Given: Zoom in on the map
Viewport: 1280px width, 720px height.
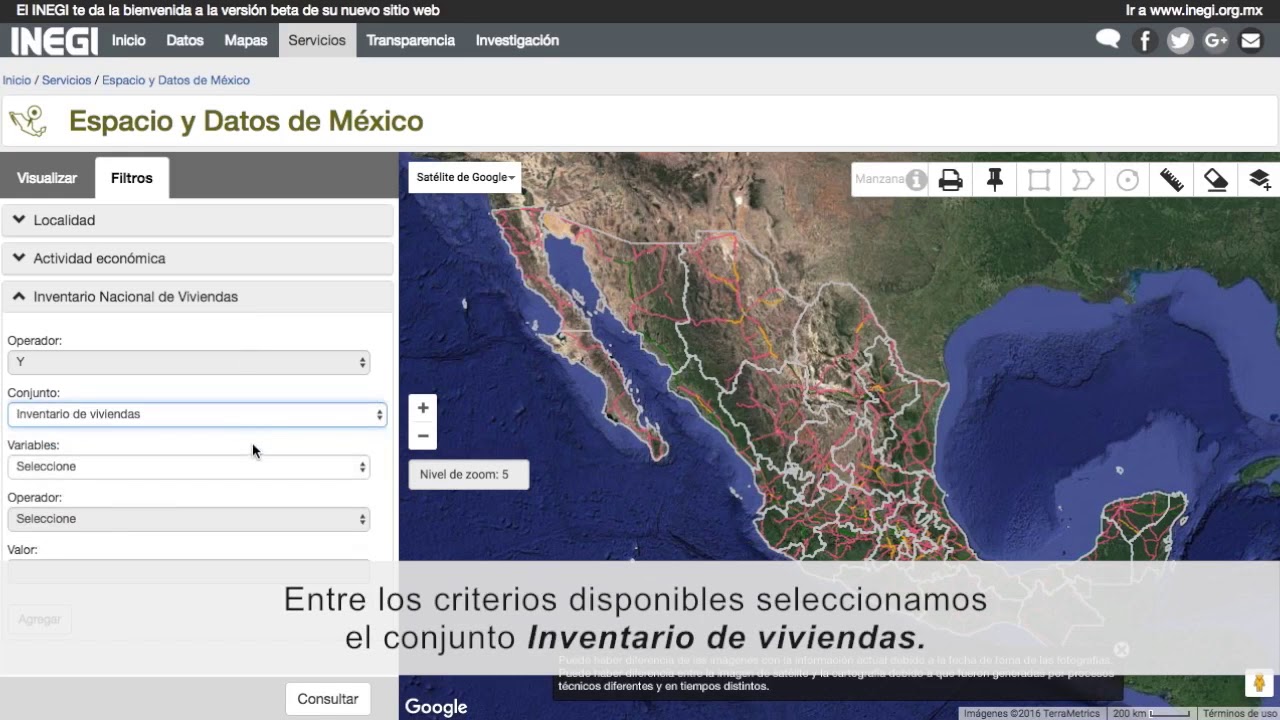Looking at the screenshot, I should click(x=423, y=408).
